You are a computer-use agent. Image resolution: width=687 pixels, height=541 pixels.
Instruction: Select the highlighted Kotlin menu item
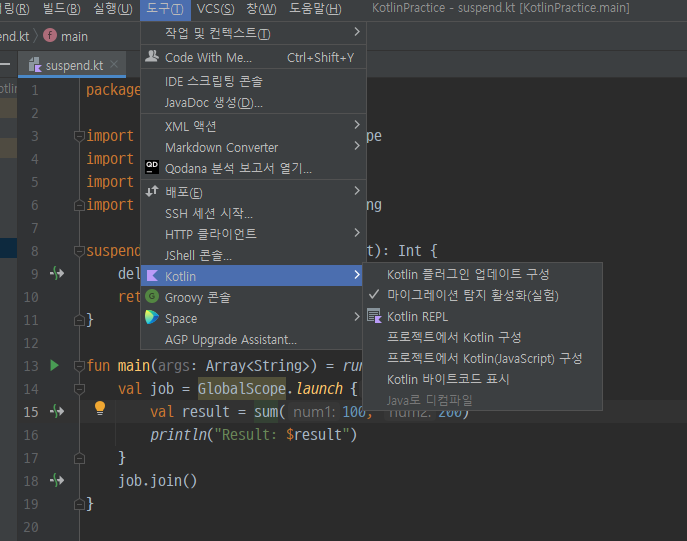tap(253, 276)
